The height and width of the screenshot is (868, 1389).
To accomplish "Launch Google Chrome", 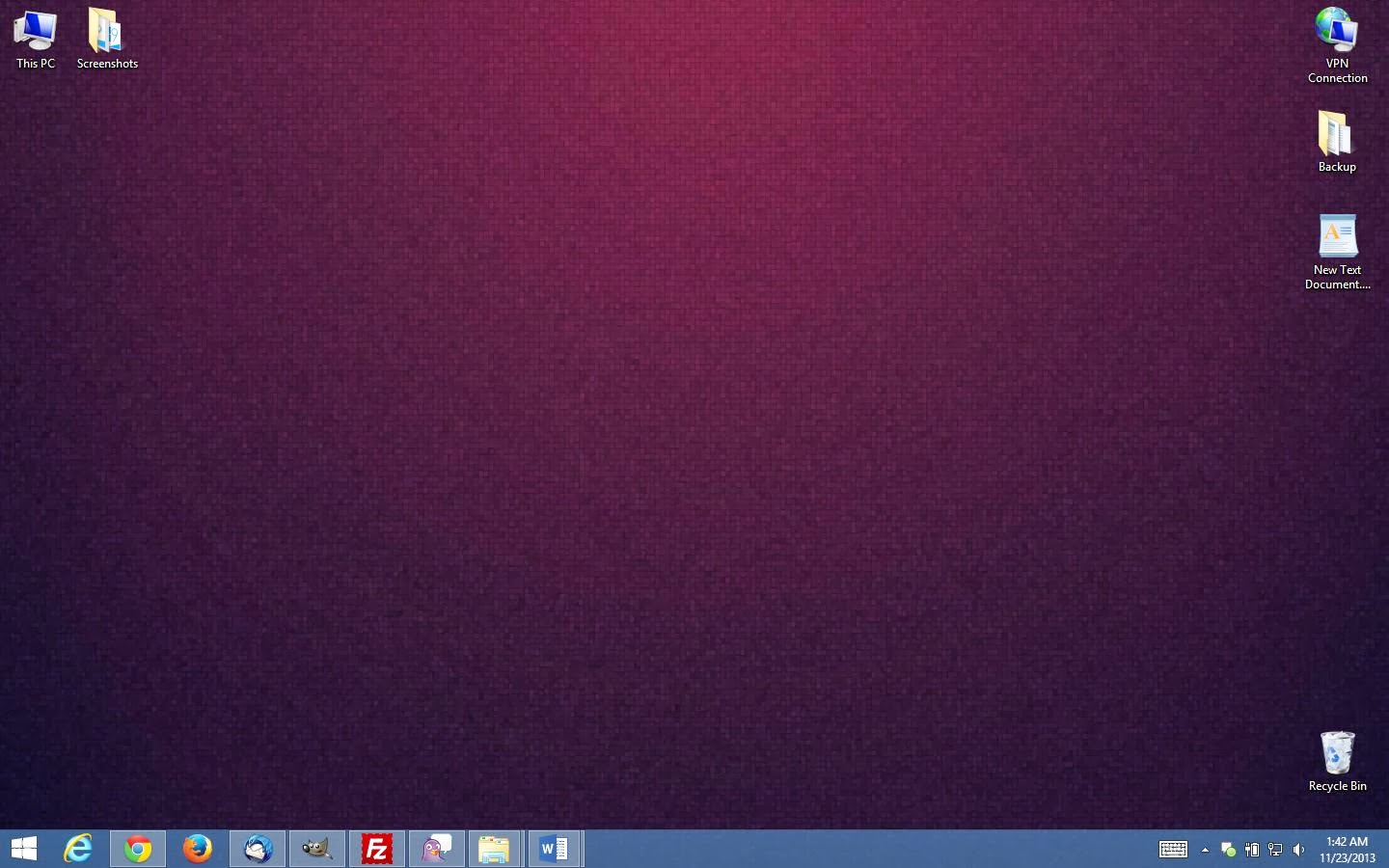I will [138, 849].
